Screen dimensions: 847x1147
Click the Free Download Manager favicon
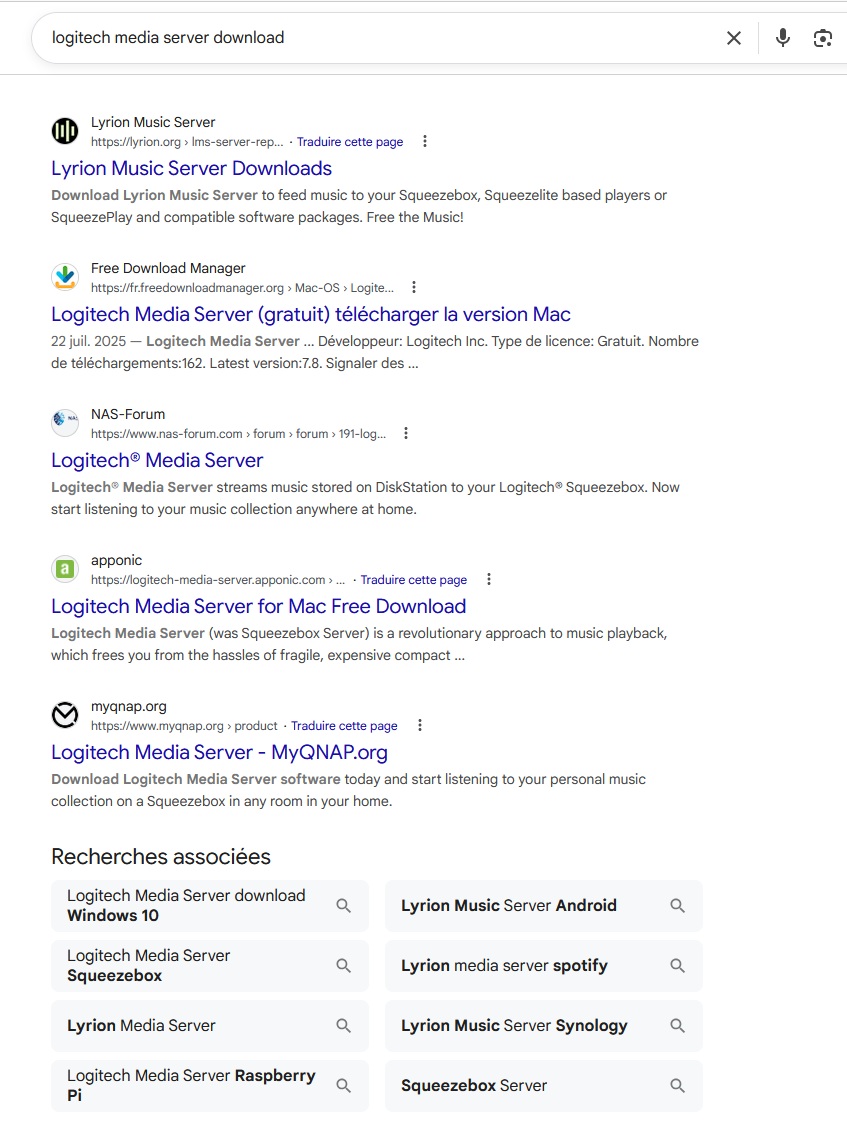pos(65,277)
